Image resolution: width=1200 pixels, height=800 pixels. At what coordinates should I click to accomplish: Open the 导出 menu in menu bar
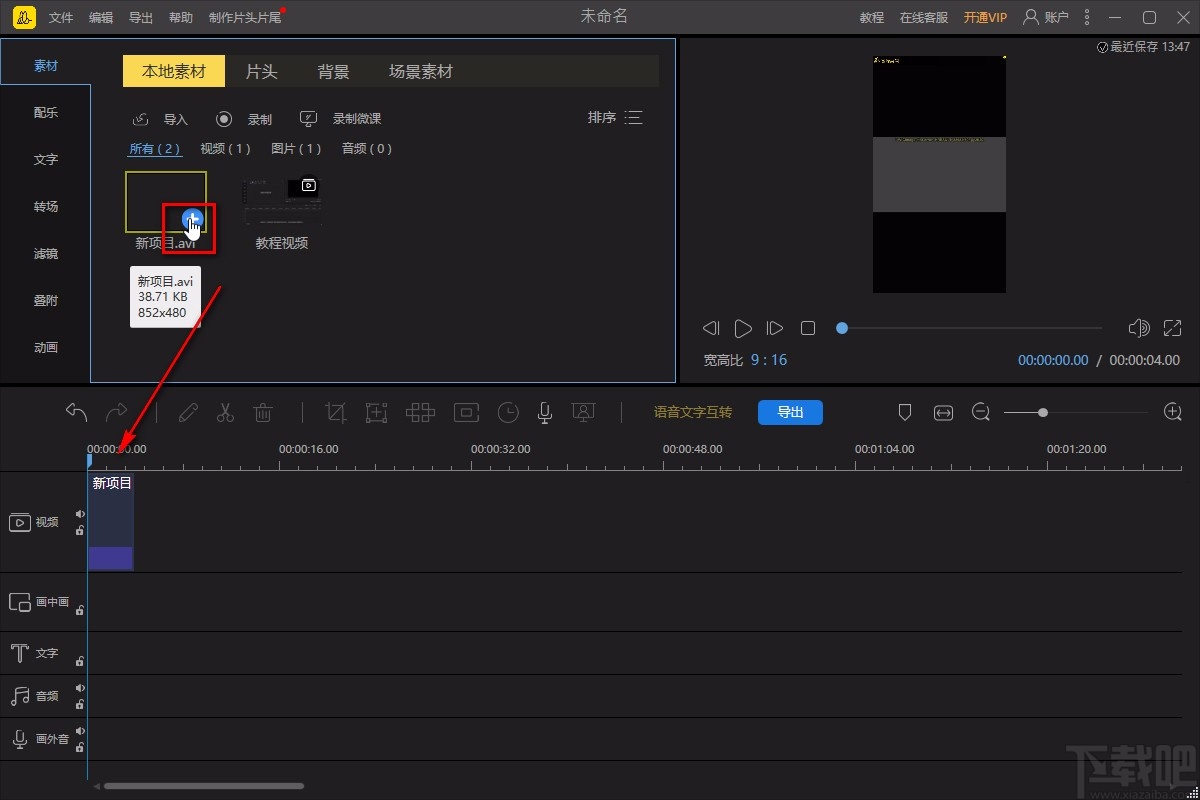click(x=141, y=18)
